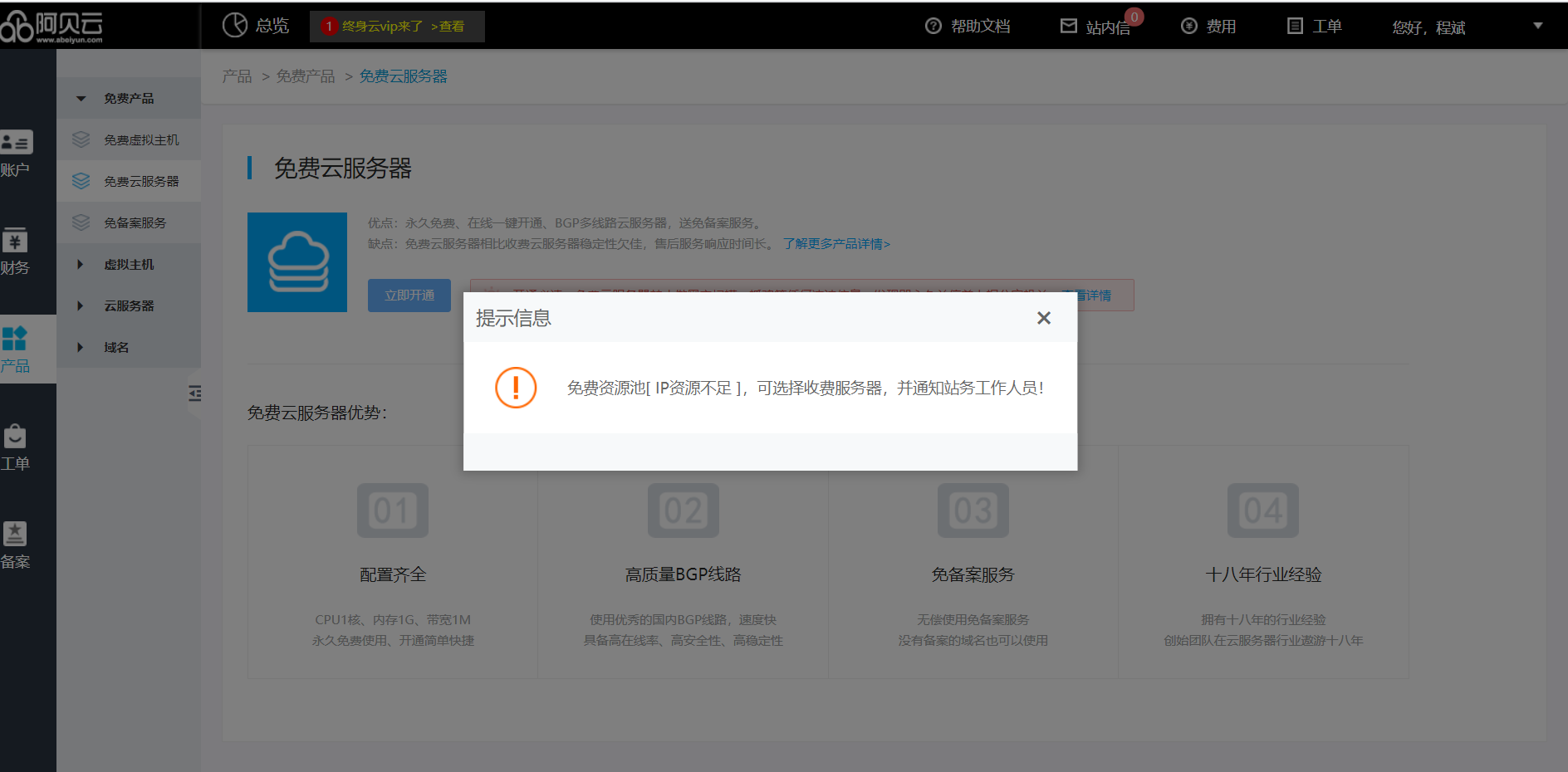Expand the 虚拟主机 menu group
The width and height of the screenshot is (1568, 772).
point(129,264)
